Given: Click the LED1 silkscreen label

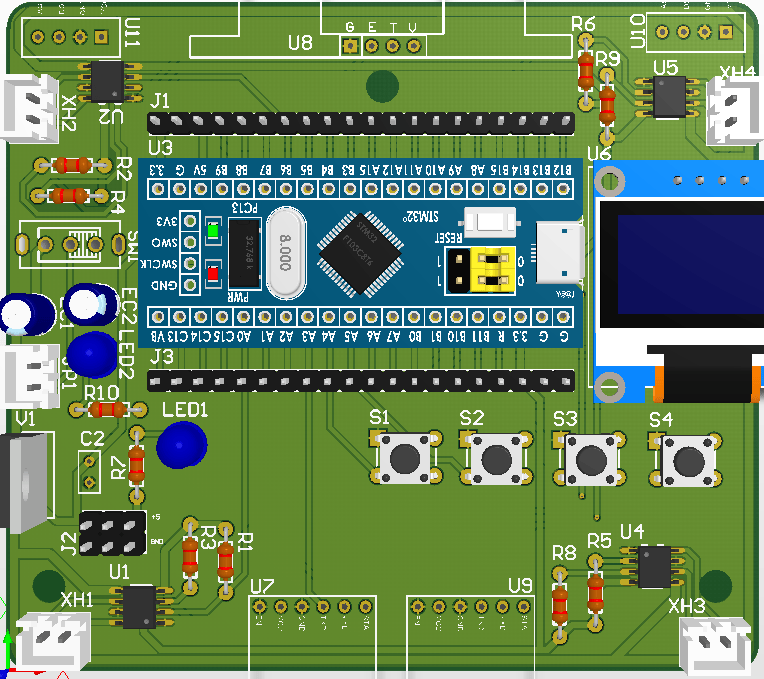Looking at the screenshot, I should 185,410.
